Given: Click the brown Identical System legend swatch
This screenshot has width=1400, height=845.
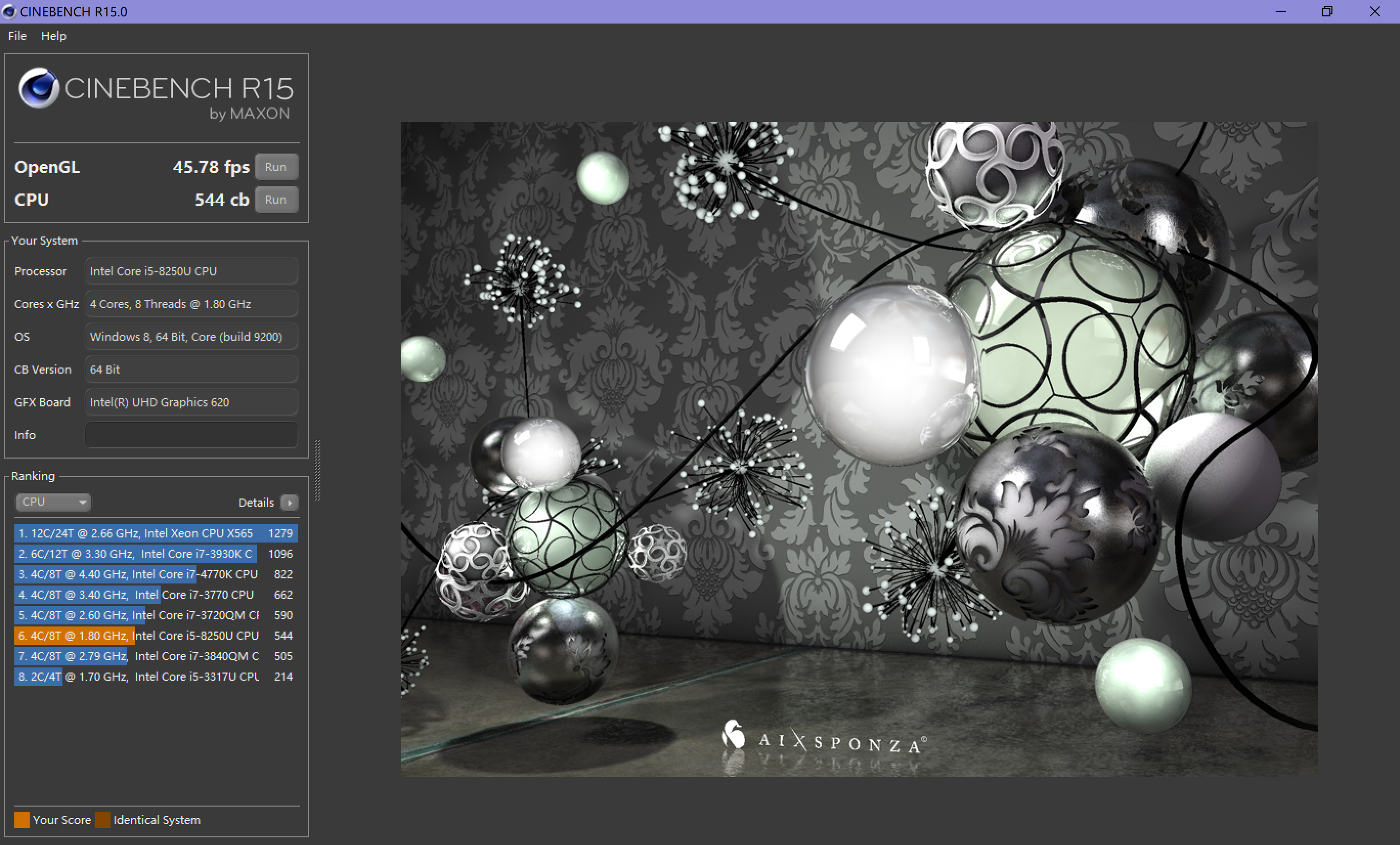Looking at the screenshot, I should [x=103, y=819].
